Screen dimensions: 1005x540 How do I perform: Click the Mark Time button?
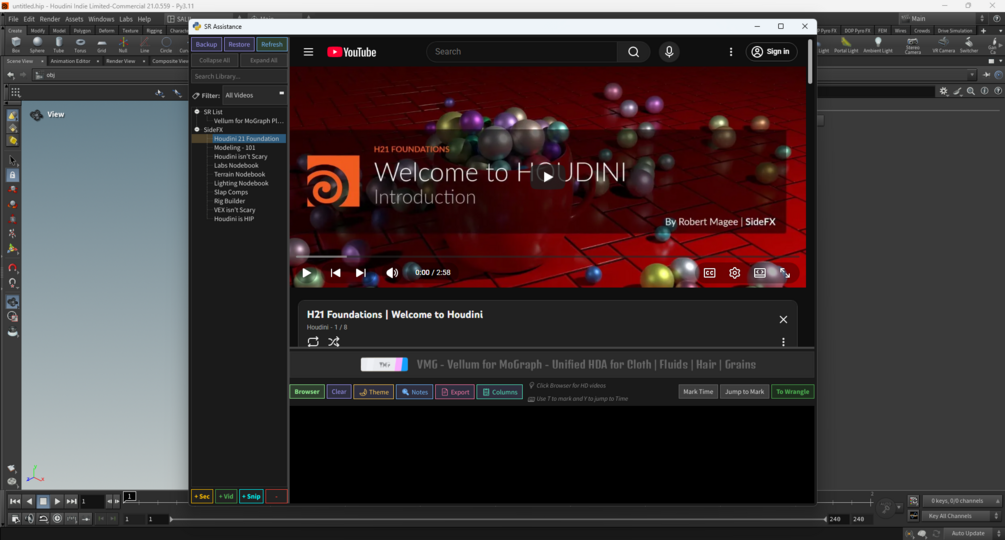click(x=698, y=392)
